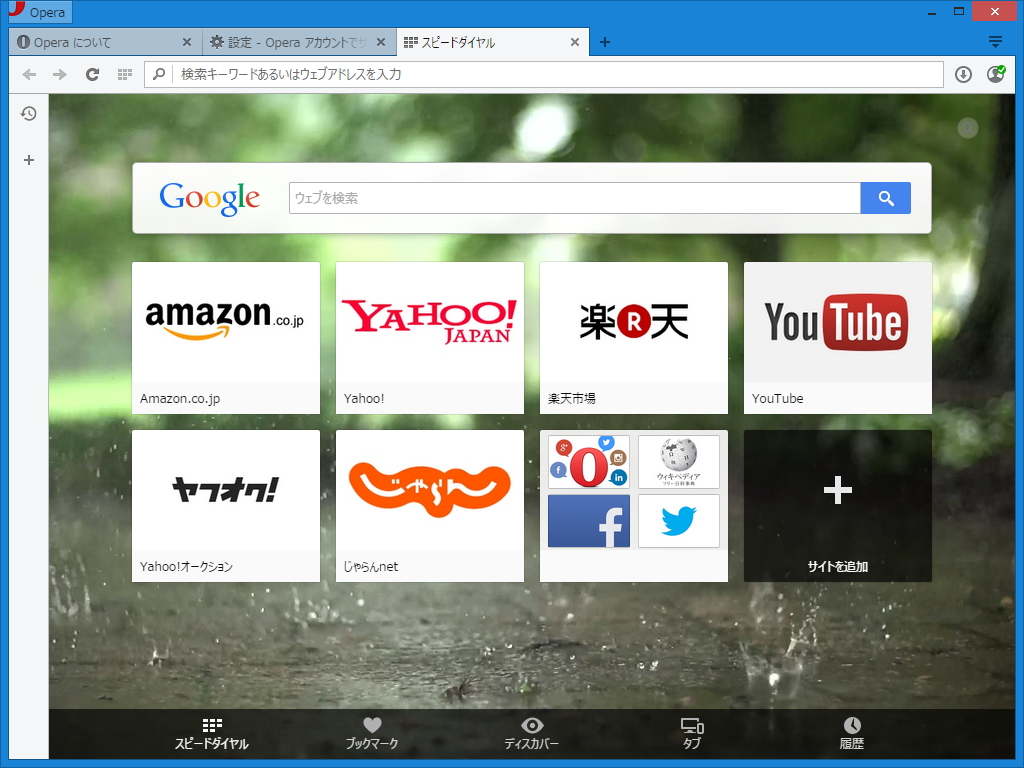The width and height of the screenshot is (1024, 768).
Task: Open the Yahoo! Japan speed dial tile
Action: click(430, 338)
